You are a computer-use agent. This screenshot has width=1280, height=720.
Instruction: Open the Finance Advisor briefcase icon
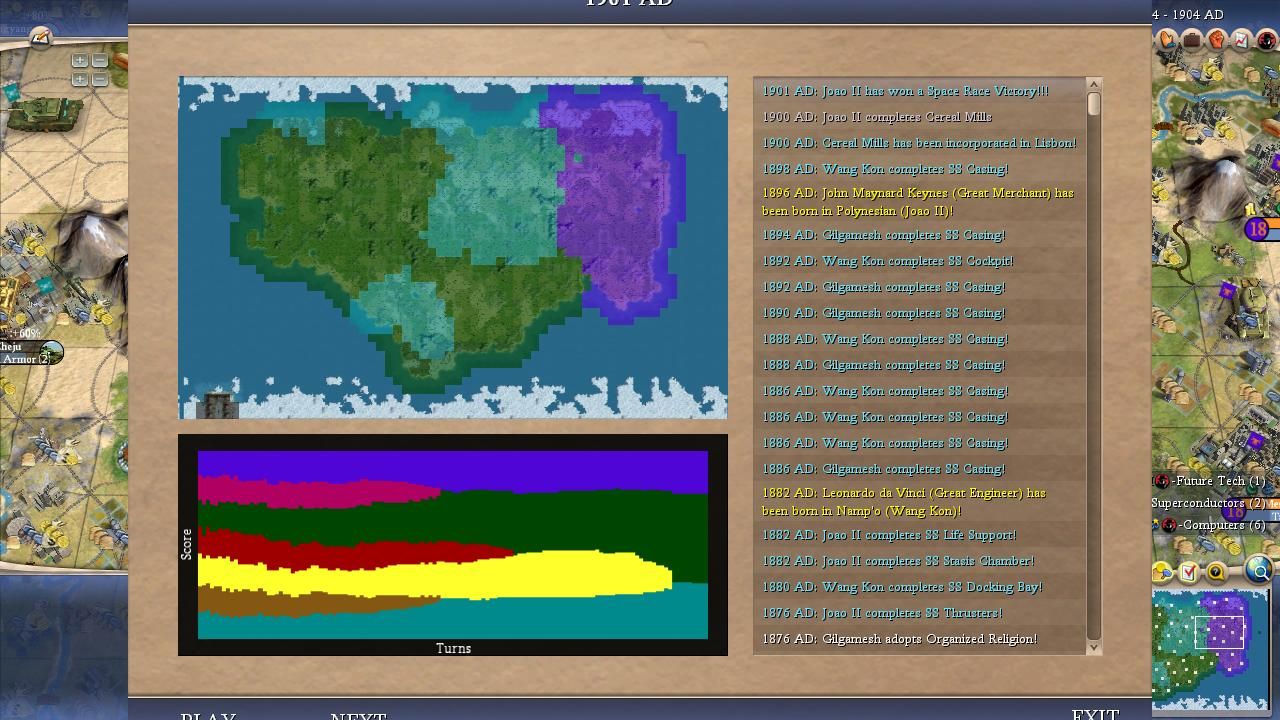point(1192,40)
